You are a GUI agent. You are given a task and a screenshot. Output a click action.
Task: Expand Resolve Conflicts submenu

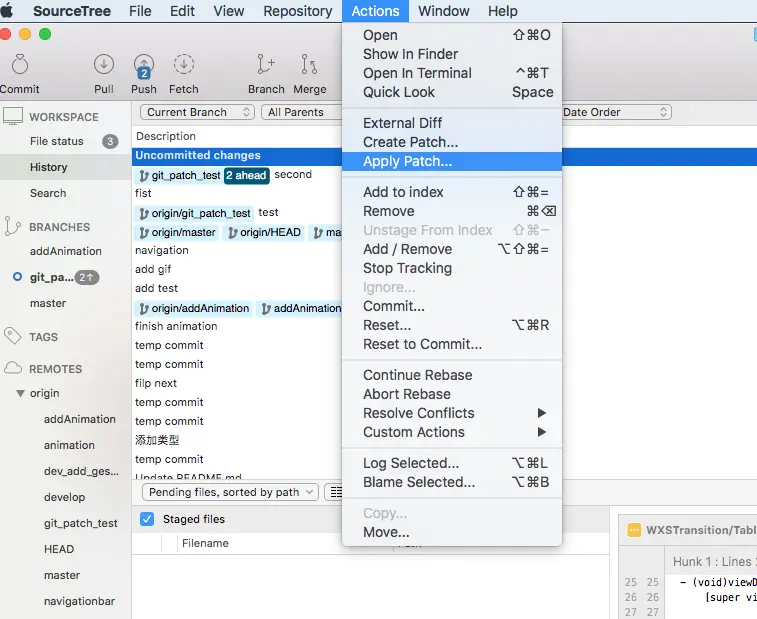pyautogui.click(x=452, y=413)
